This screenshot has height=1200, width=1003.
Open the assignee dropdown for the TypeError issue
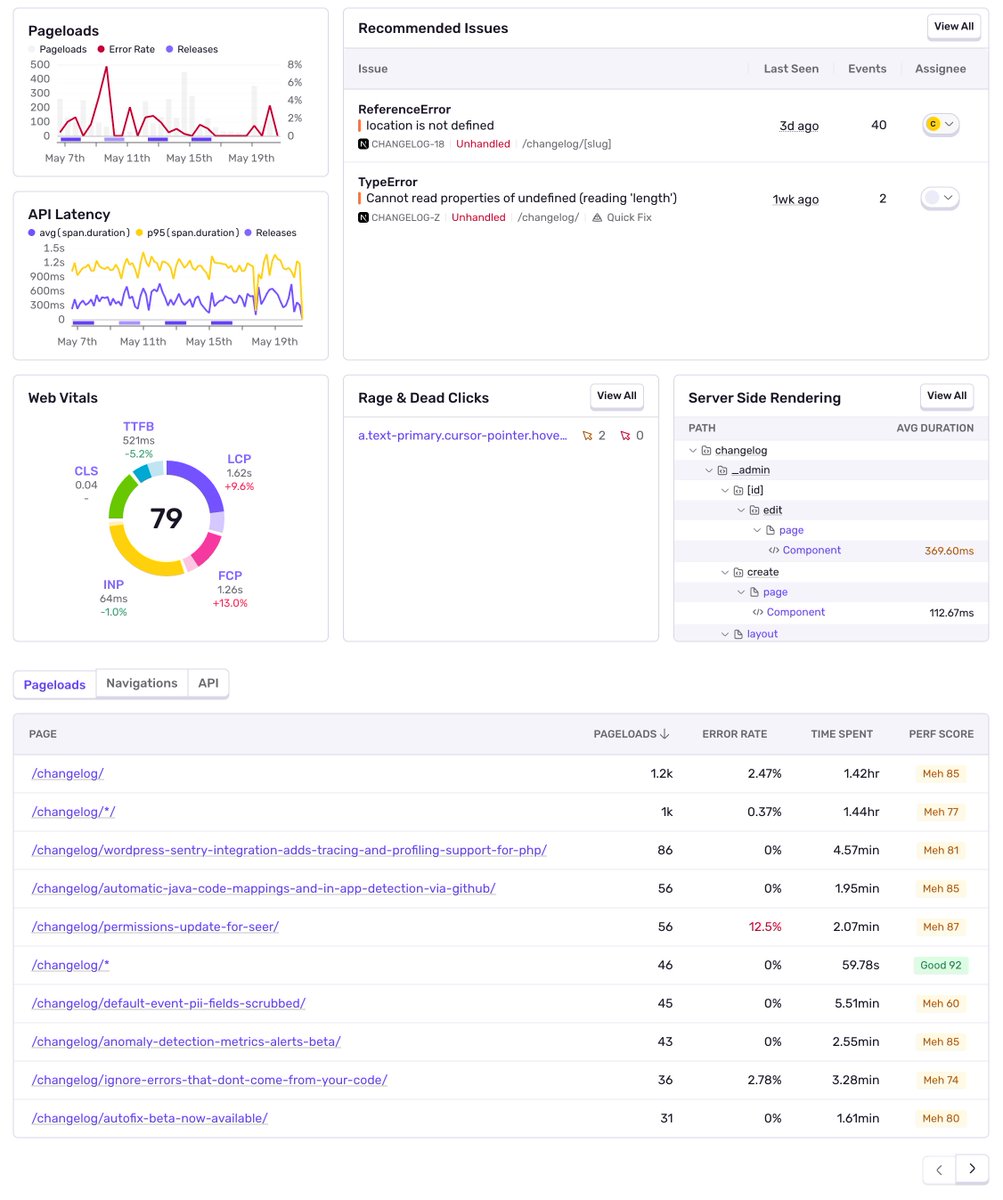pyautogui.click(x=940, y=198)
